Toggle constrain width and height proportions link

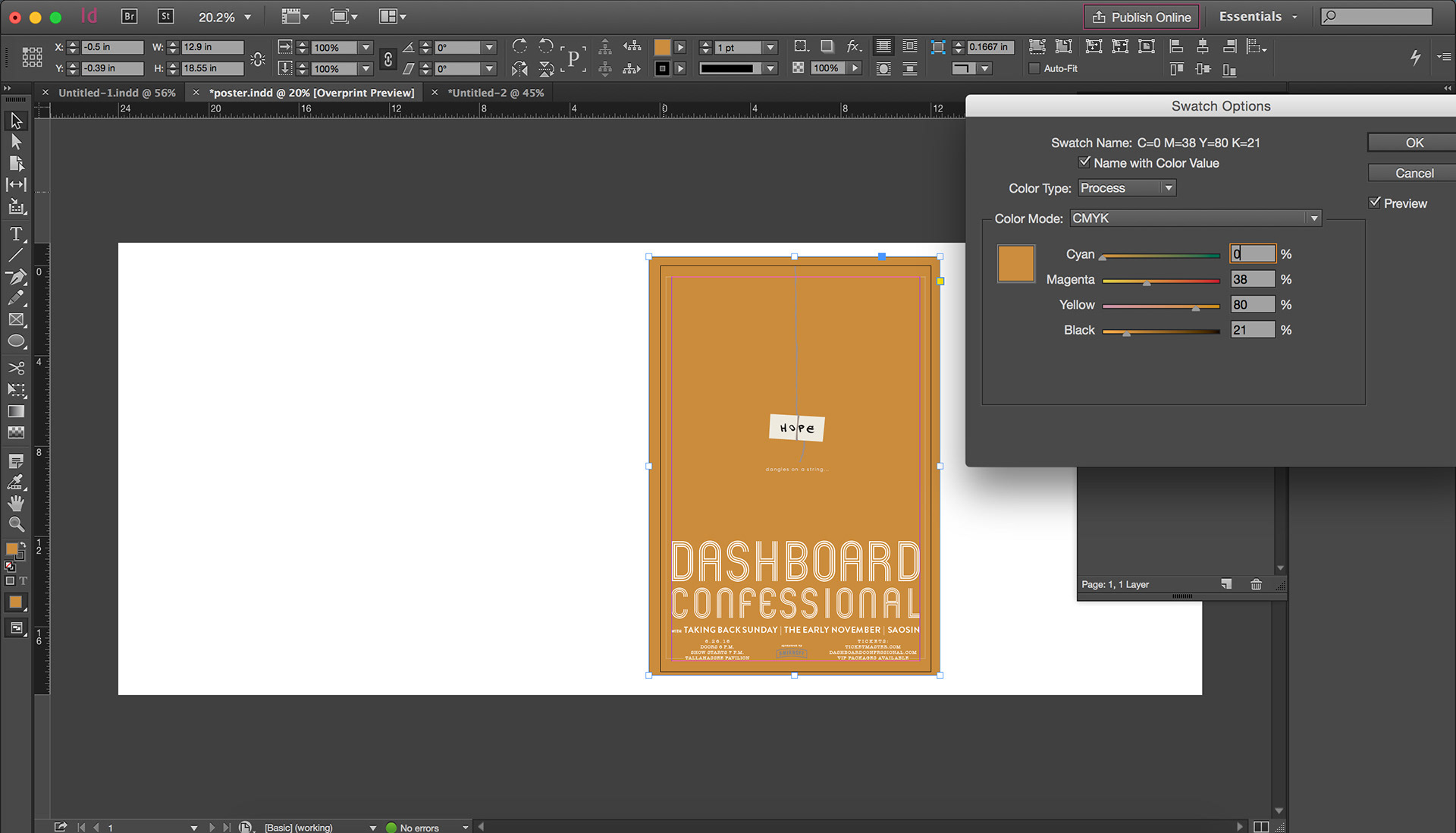pos(258,58)
